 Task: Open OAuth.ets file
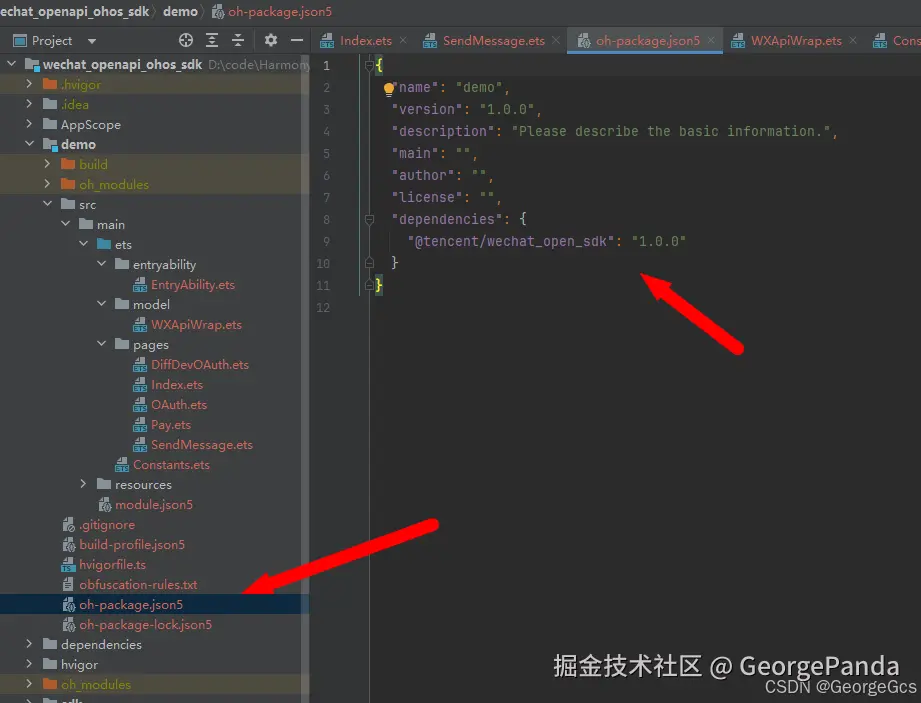pyautogui.click(x=179, y=405)
